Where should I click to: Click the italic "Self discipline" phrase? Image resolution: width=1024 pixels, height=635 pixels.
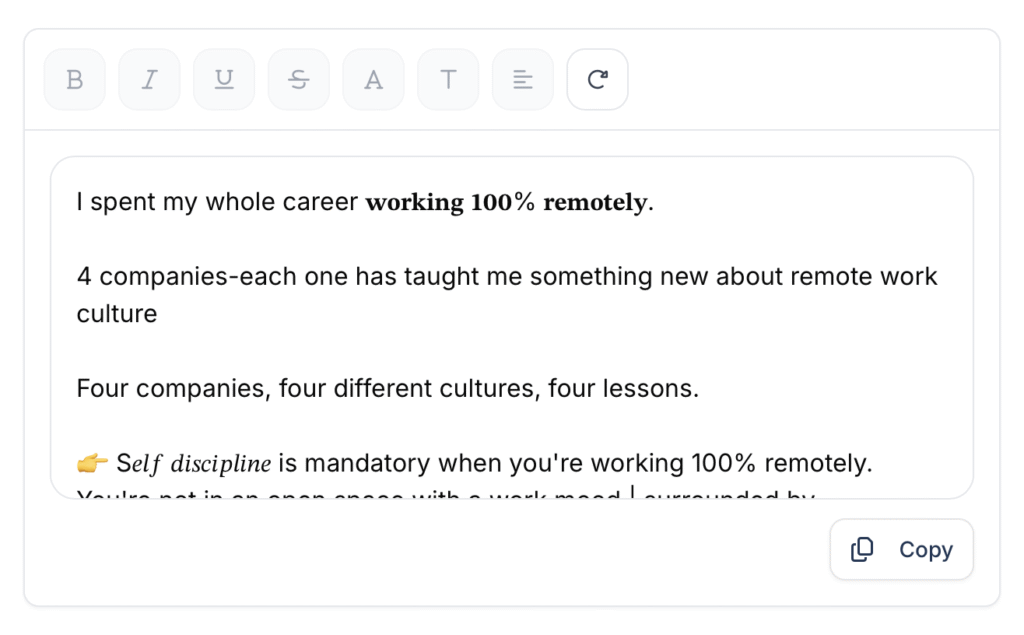tap(194, 464)
